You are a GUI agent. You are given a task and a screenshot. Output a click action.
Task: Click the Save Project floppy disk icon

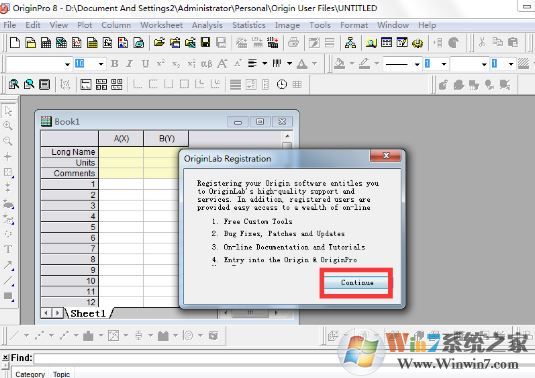click(x=205, y=43)
